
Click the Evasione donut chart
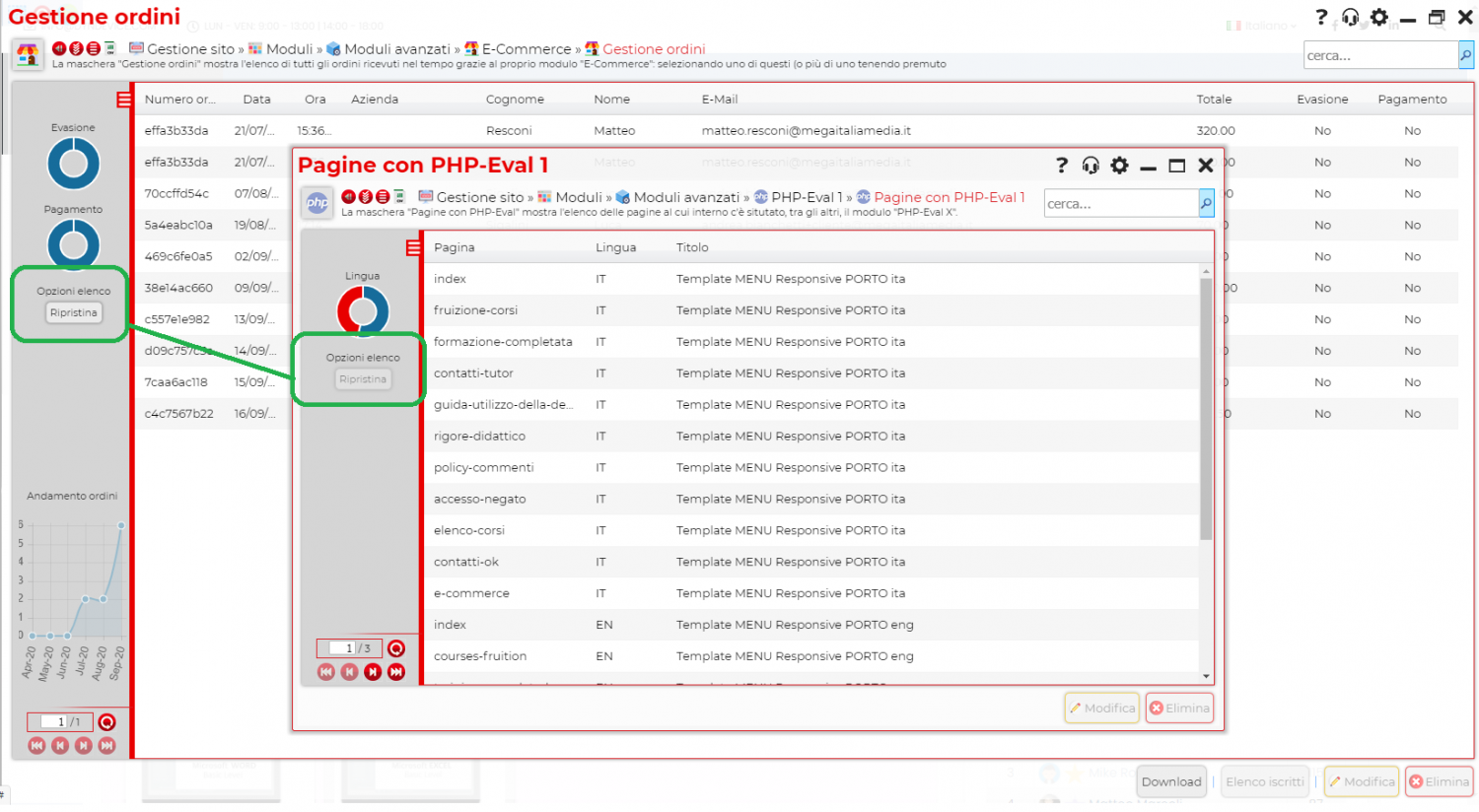click(x=74, y=164)
